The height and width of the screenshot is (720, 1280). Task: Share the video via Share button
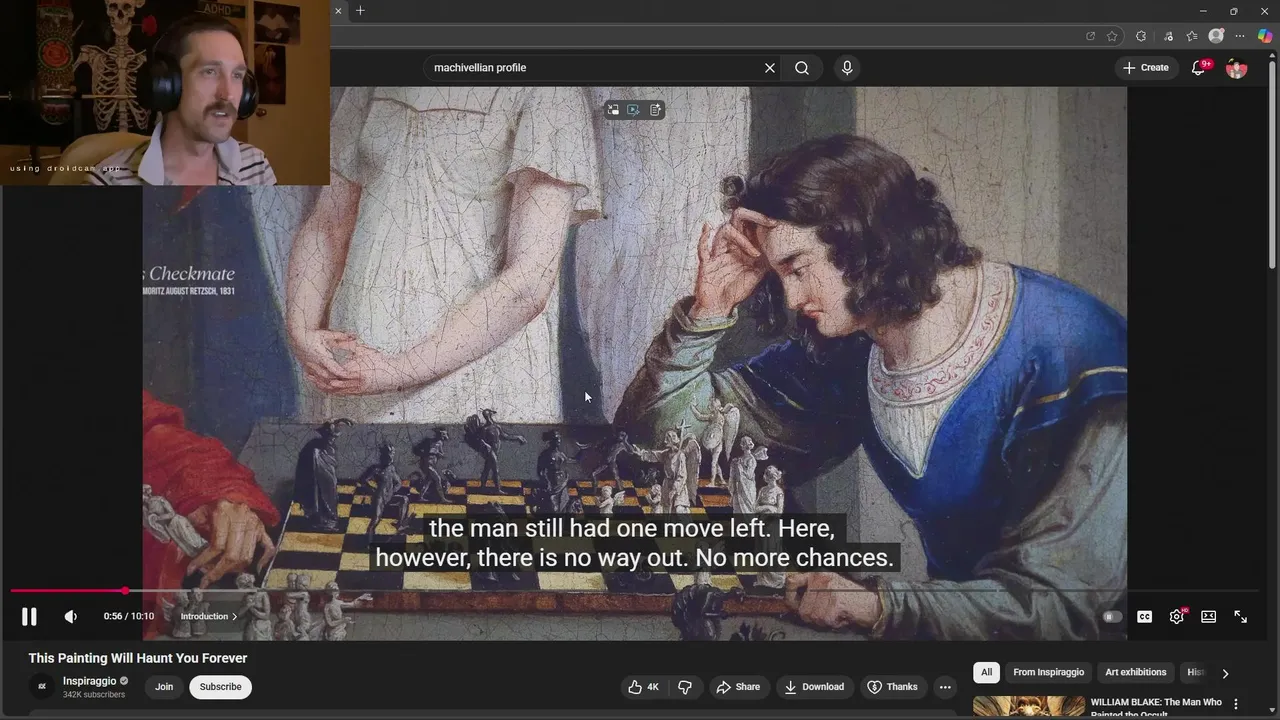click(738, 687)
